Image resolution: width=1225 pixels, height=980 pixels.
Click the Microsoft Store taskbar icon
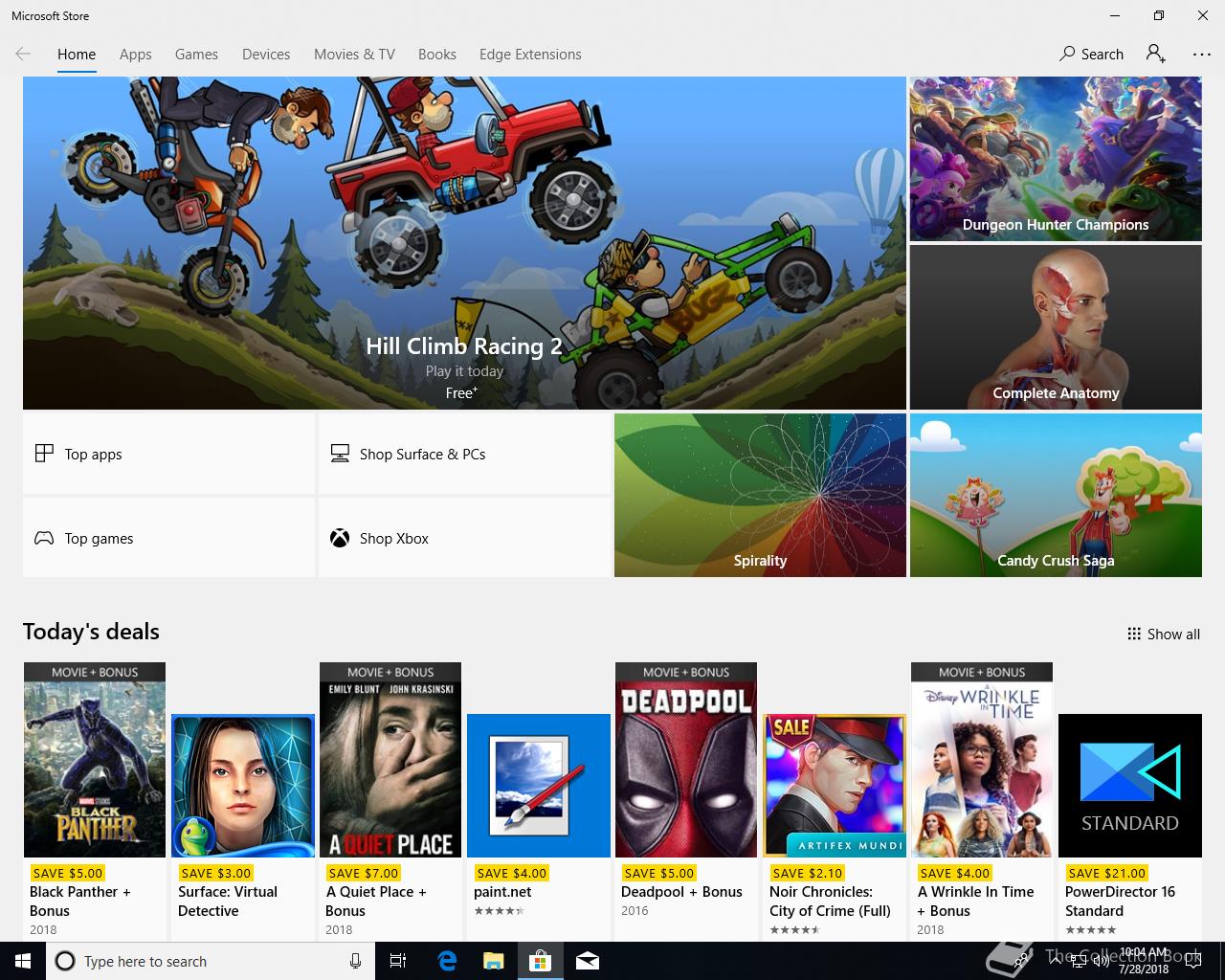point(540,961)
